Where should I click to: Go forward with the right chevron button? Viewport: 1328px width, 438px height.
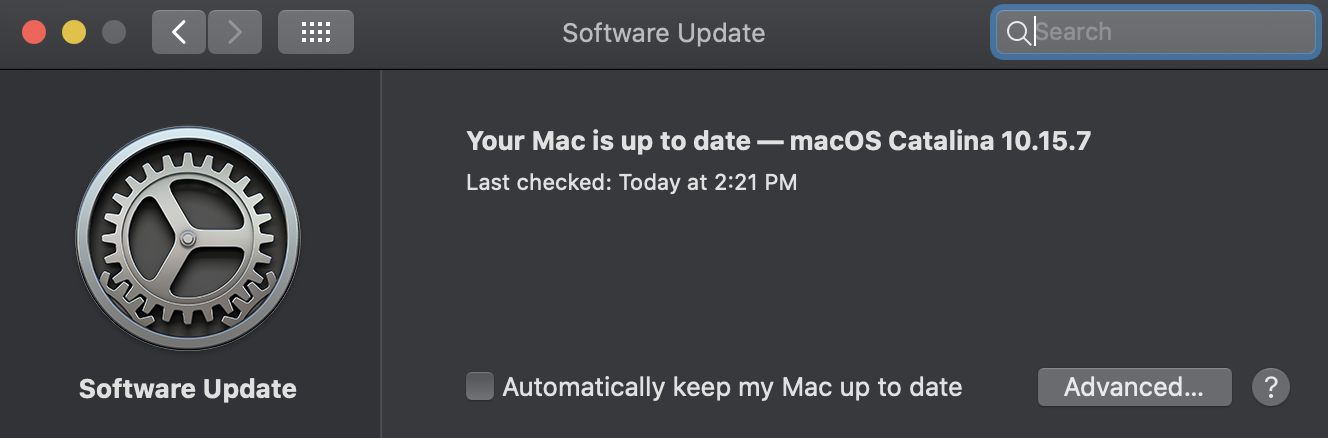click(x=235, y=32)
